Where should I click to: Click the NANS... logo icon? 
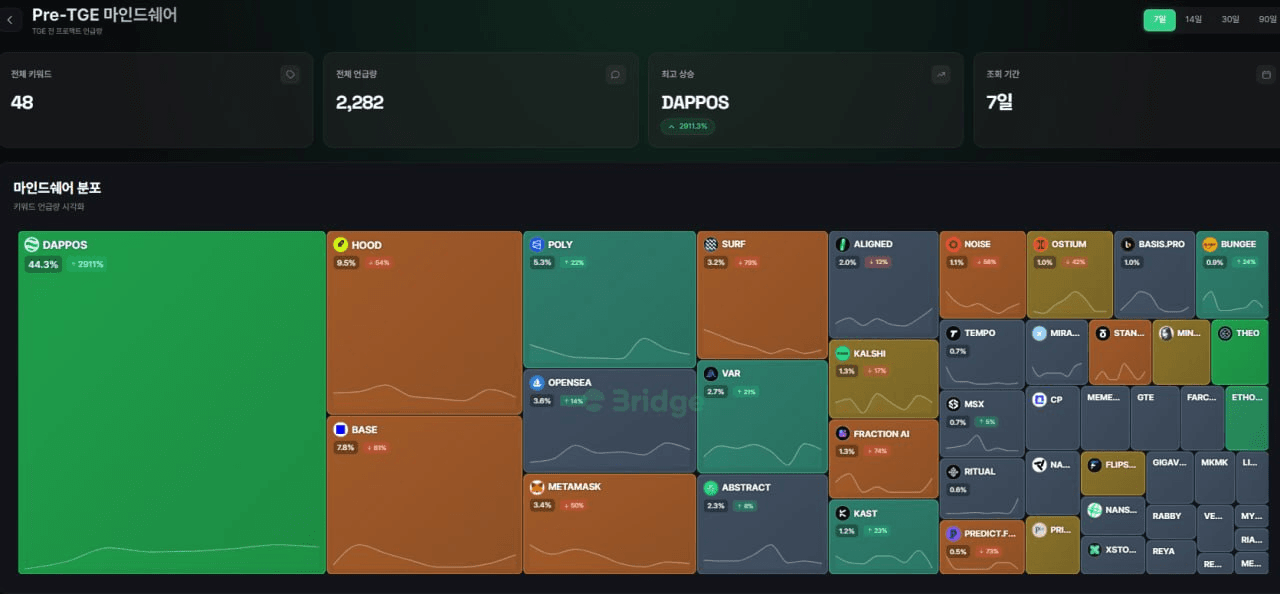coord(1095,510)
